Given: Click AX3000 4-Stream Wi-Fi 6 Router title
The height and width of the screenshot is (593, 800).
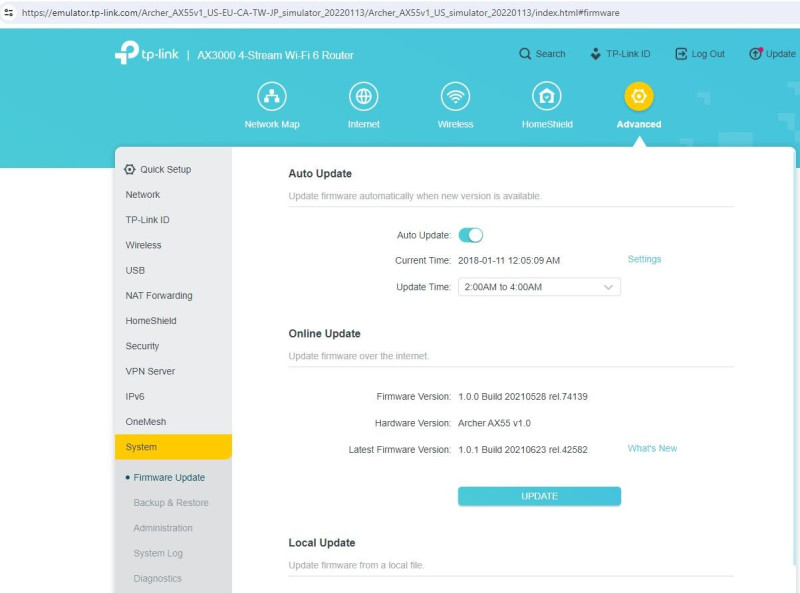Looking at the screenshot, I should click(x=276, y=55).
